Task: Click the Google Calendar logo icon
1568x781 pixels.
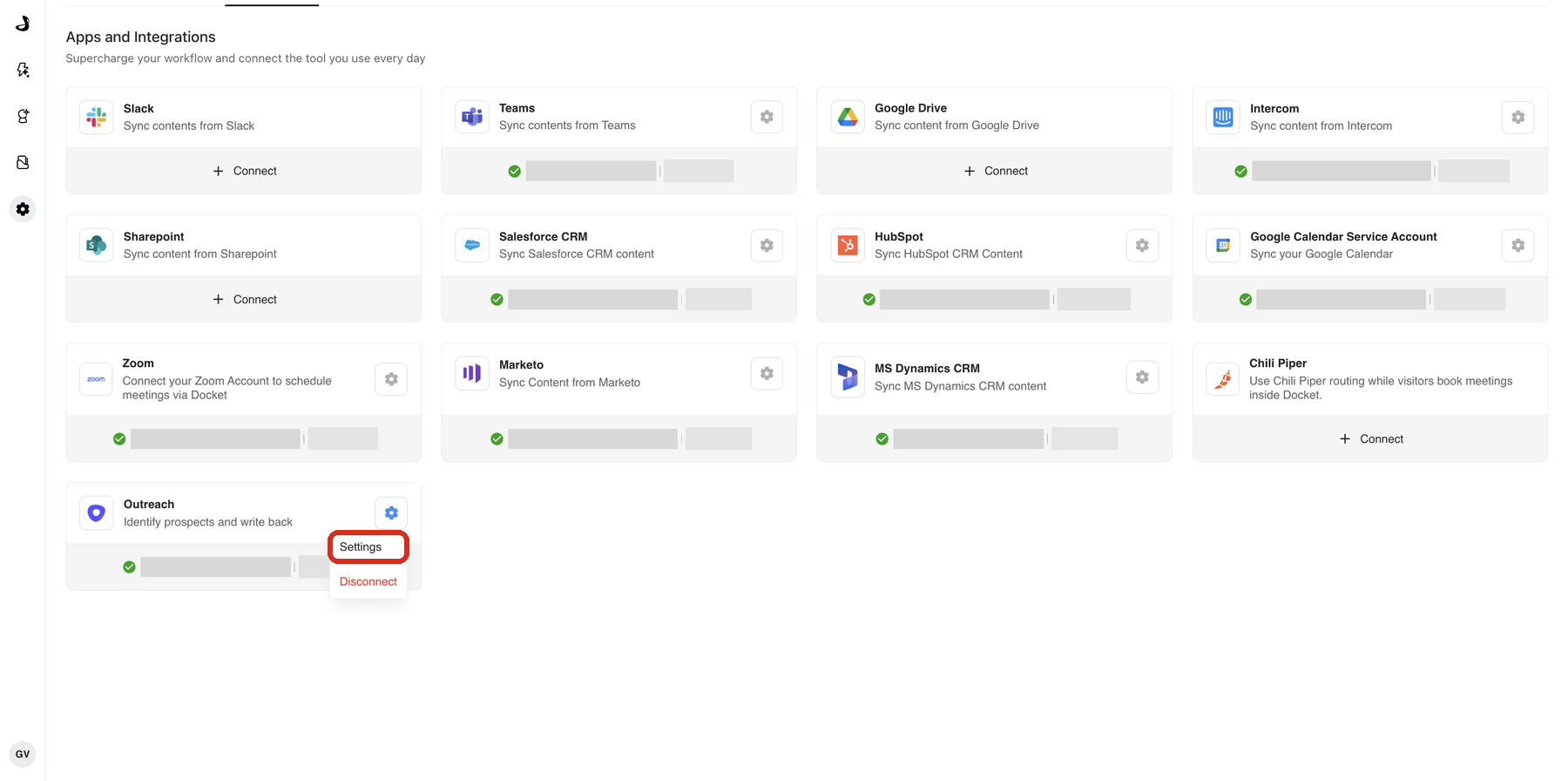Action: 1223,245
